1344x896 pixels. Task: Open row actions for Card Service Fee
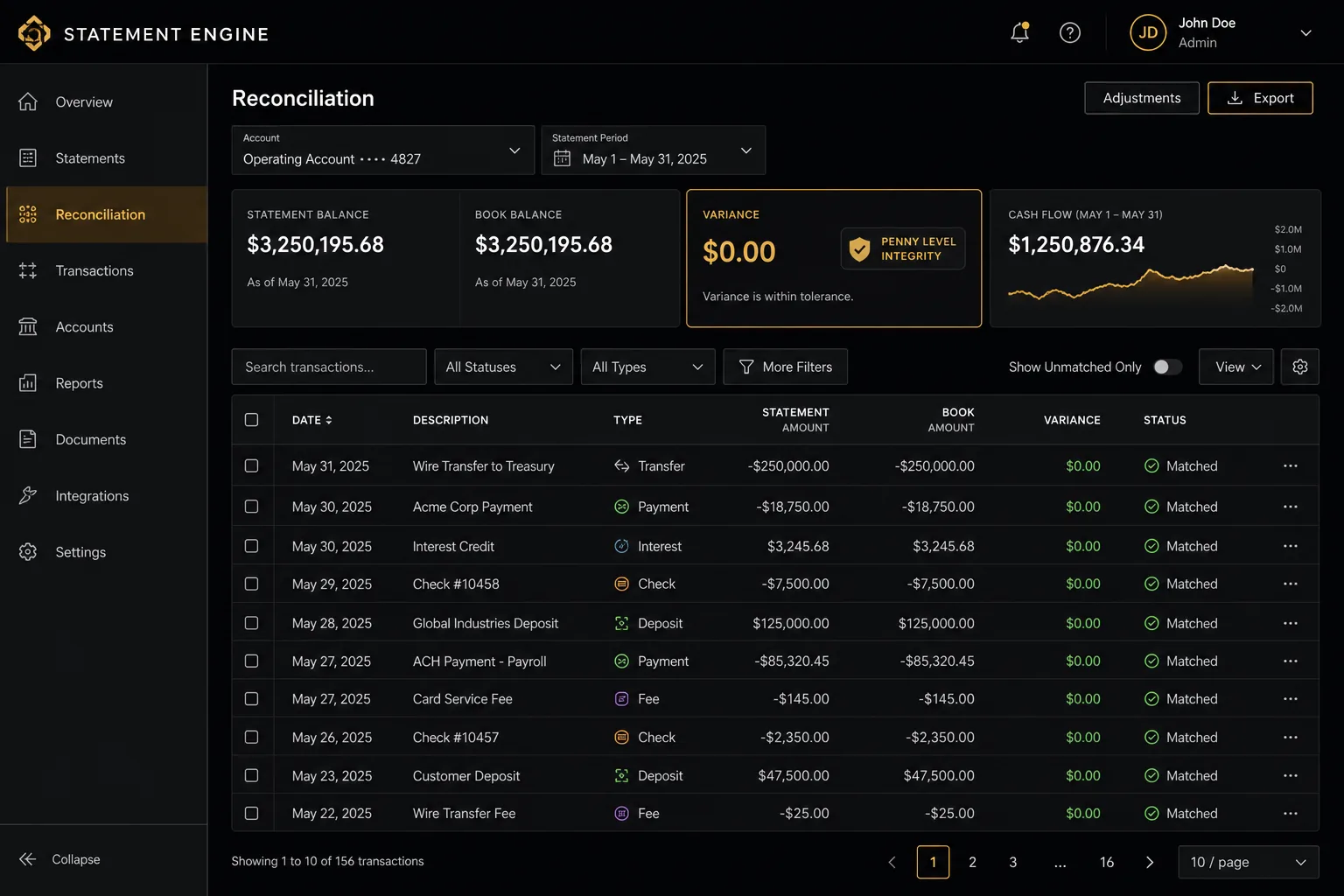pos(1291,699)
